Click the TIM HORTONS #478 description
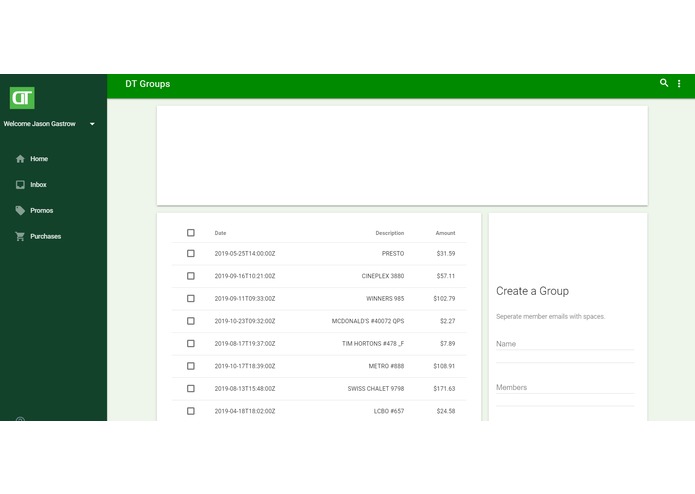This screenshot has width=695, height=494. [373, 344]
